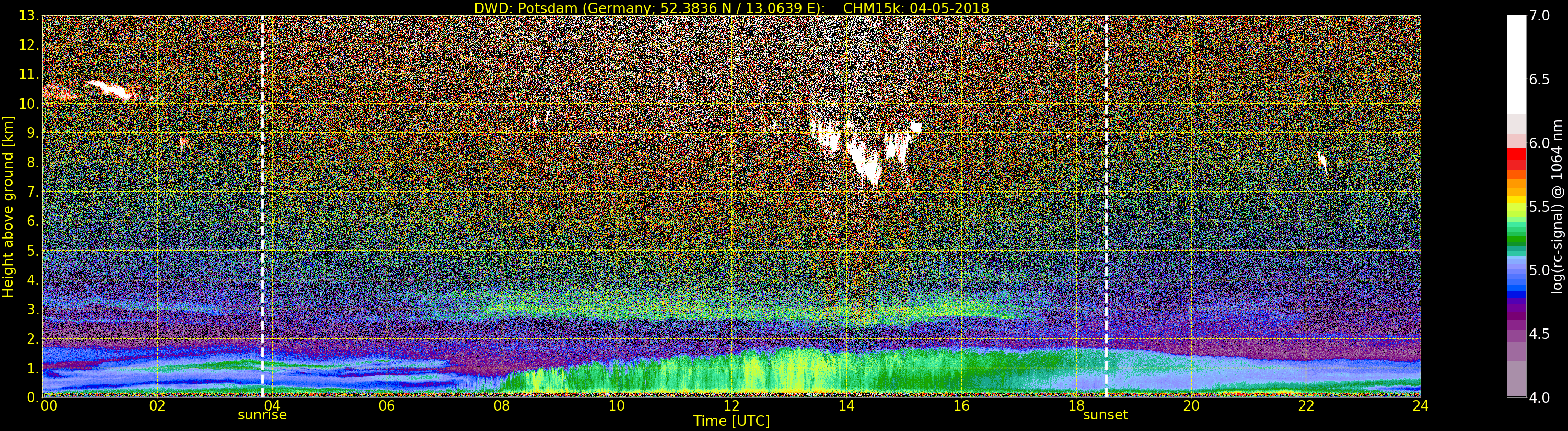Click the 'log(rc-signal) @ 1064 nm' colorbar label
The height and width of the screenshot is (431, 1568).
click(x=1558, y=207)
